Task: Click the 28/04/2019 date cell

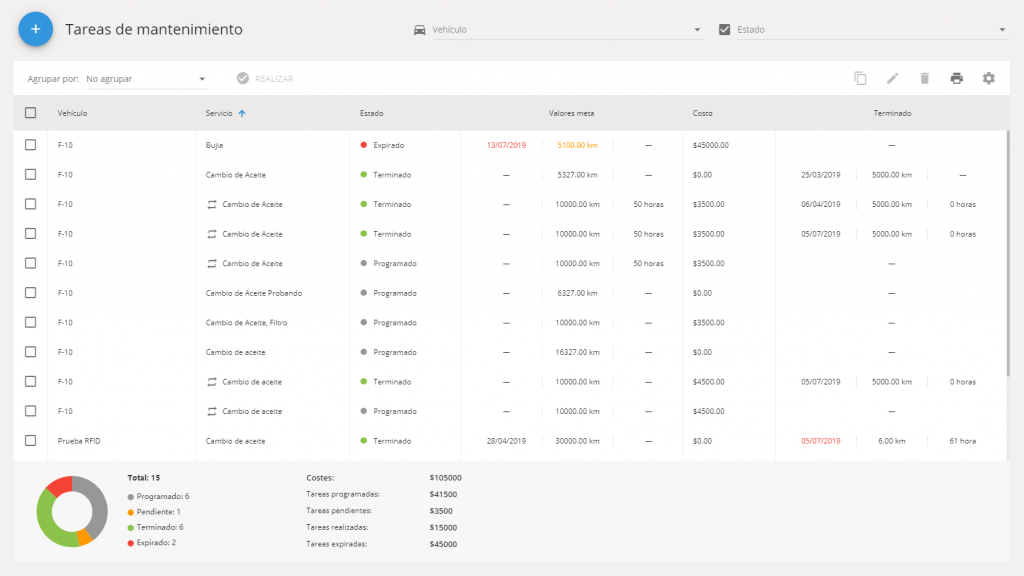Action: click(506, 441)
